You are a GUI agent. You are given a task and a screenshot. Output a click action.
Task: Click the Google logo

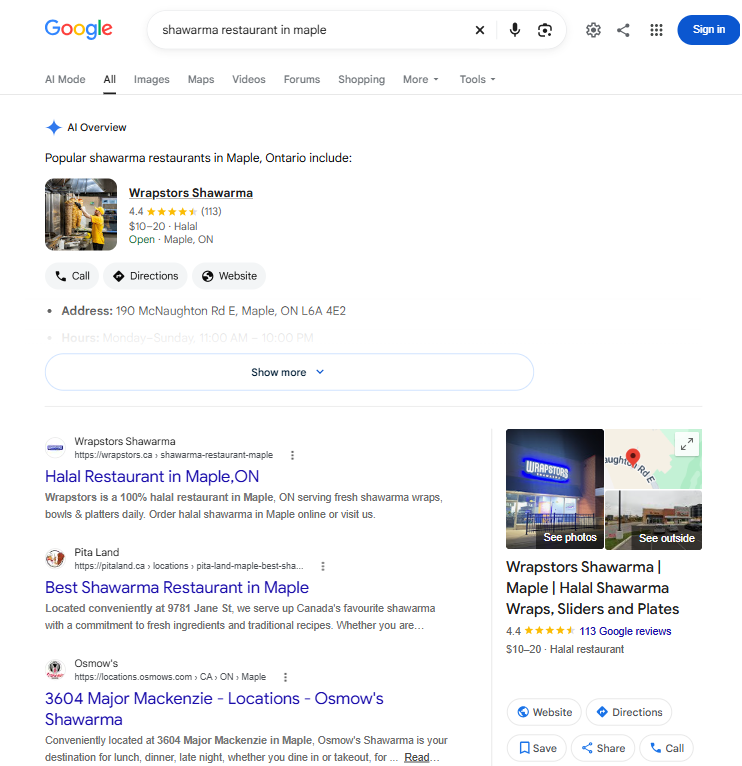(x=79, y=29)
